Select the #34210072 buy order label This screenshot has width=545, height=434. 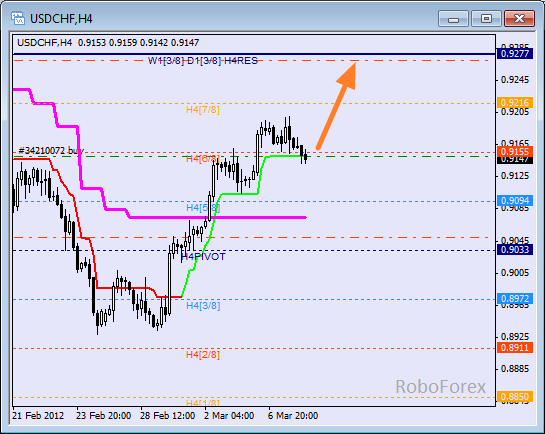[51, 150]
